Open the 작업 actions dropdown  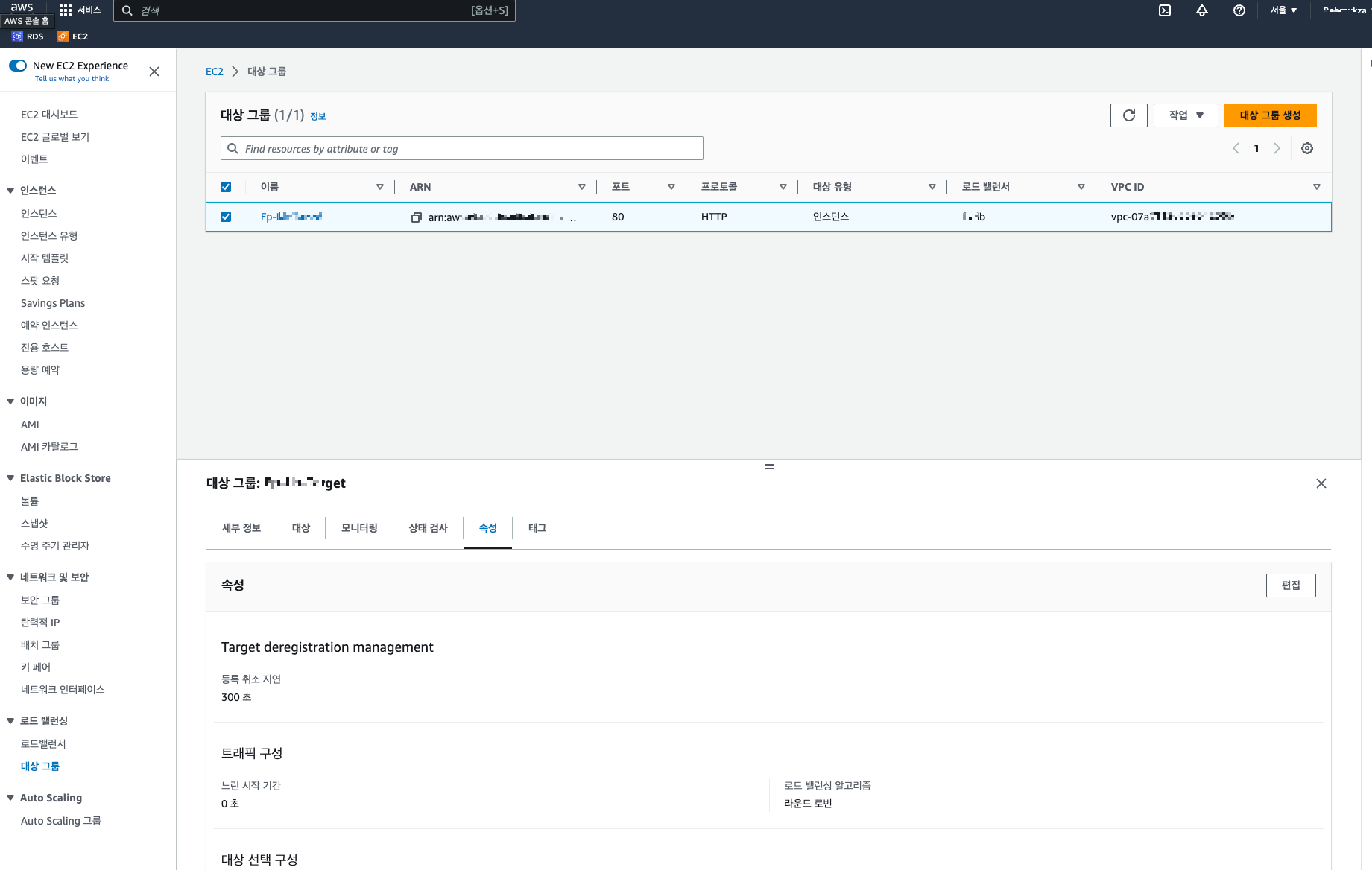tap(1186, 115)
